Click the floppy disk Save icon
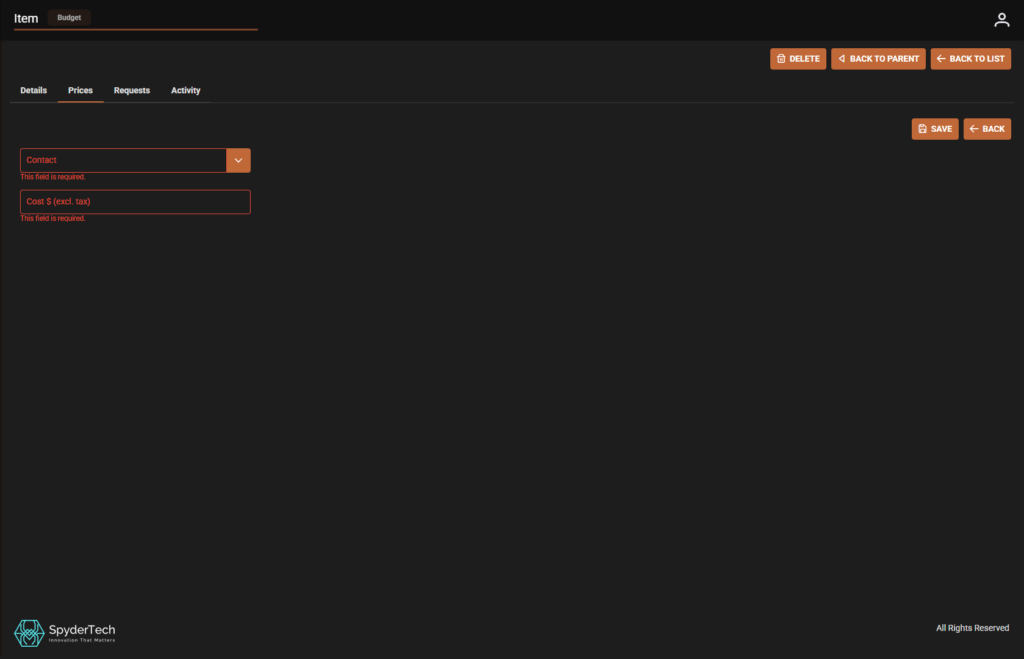Screen dimensions: 1024x659 [922, 129]
